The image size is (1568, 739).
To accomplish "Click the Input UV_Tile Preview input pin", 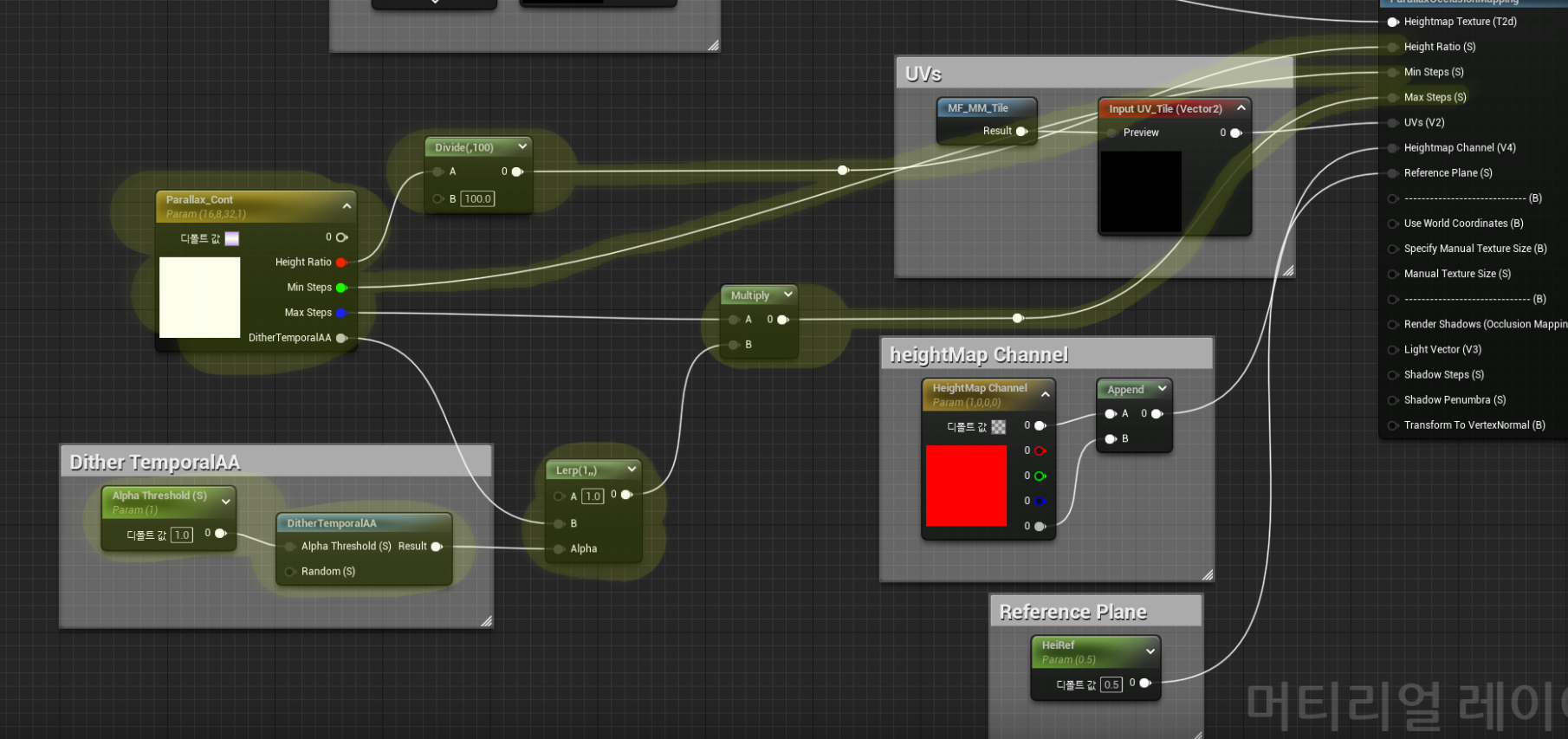I will coord(1111,133).
